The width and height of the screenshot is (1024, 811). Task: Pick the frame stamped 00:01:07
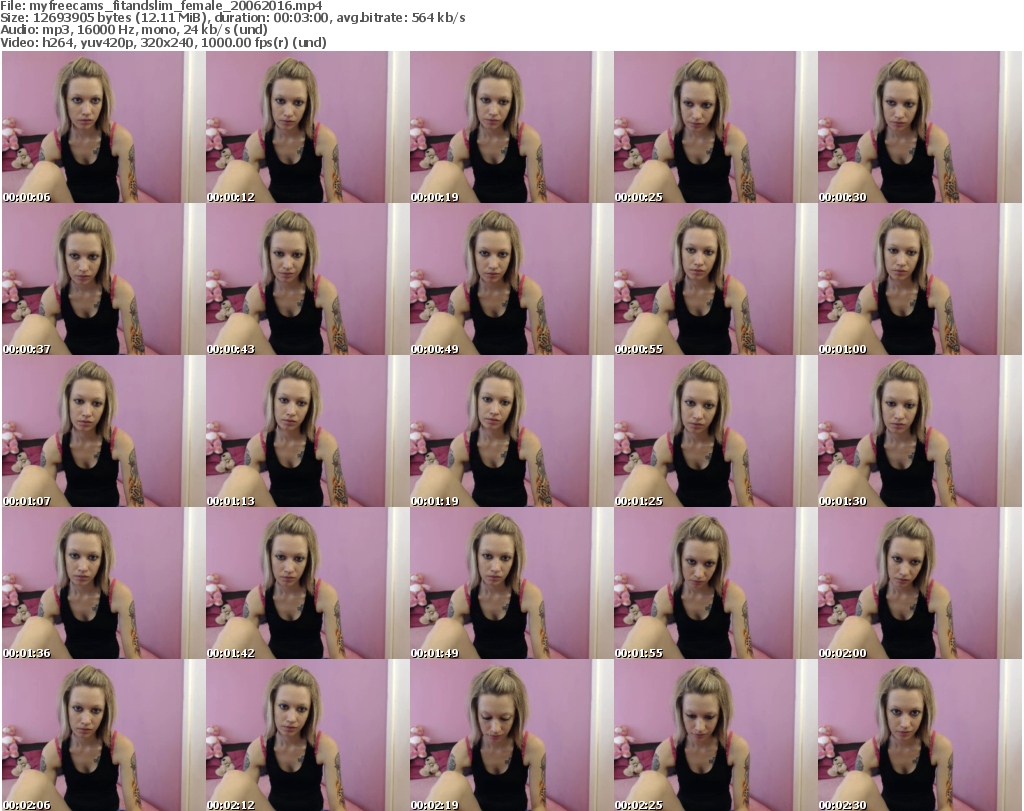tap(104, 431)
